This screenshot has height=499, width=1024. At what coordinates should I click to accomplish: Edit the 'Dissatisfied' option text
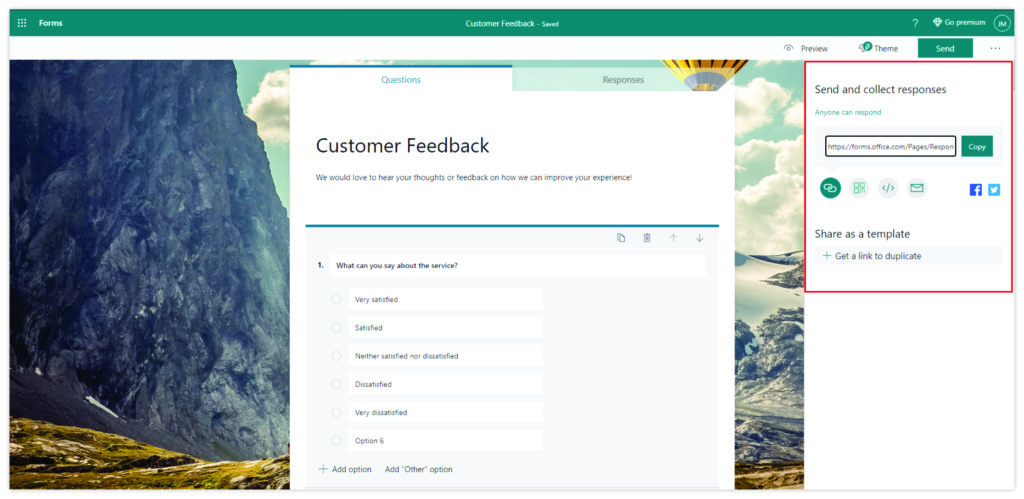click(x=445, y=384)
